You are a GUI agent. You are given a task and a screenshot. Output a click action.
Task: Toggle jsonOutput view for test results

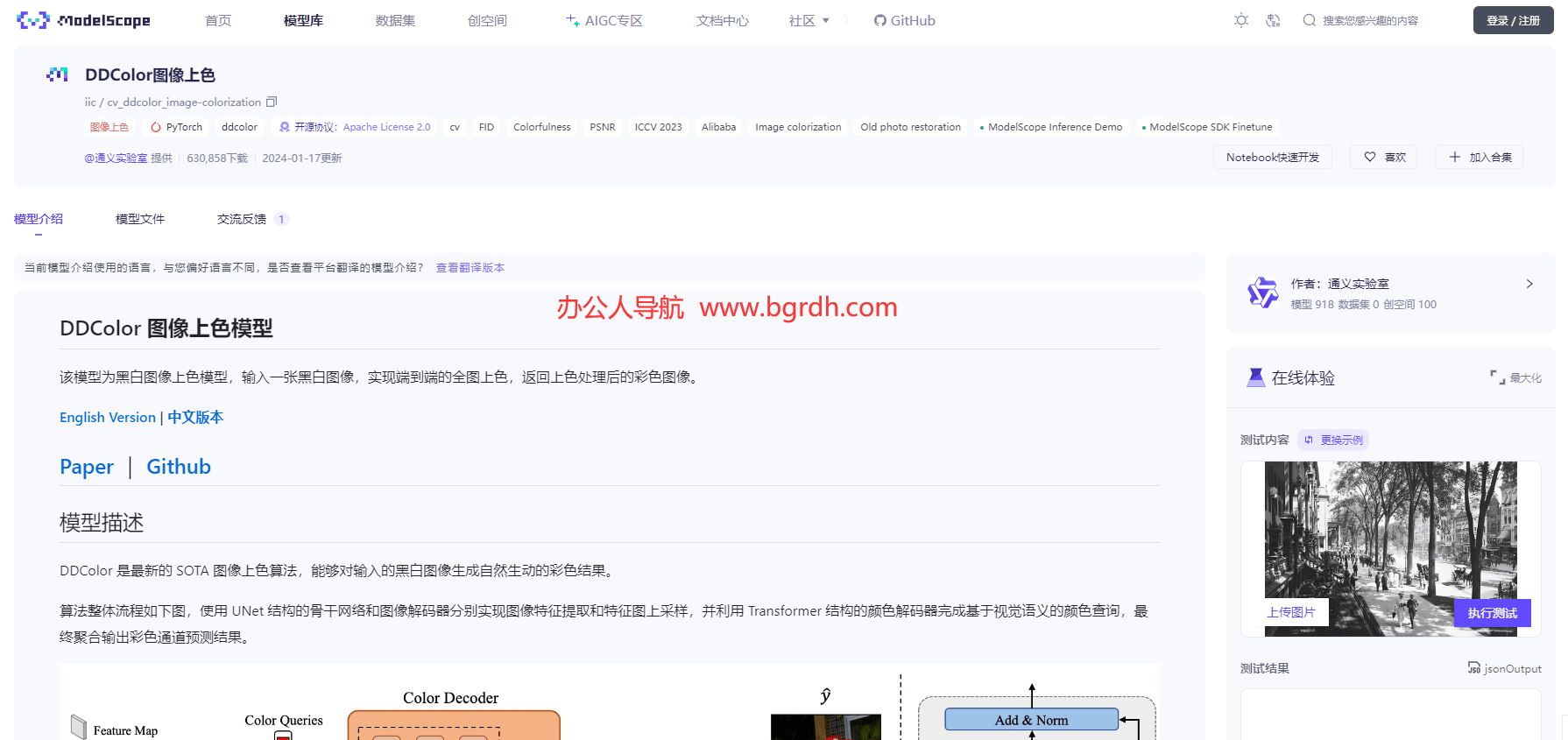1504,668
